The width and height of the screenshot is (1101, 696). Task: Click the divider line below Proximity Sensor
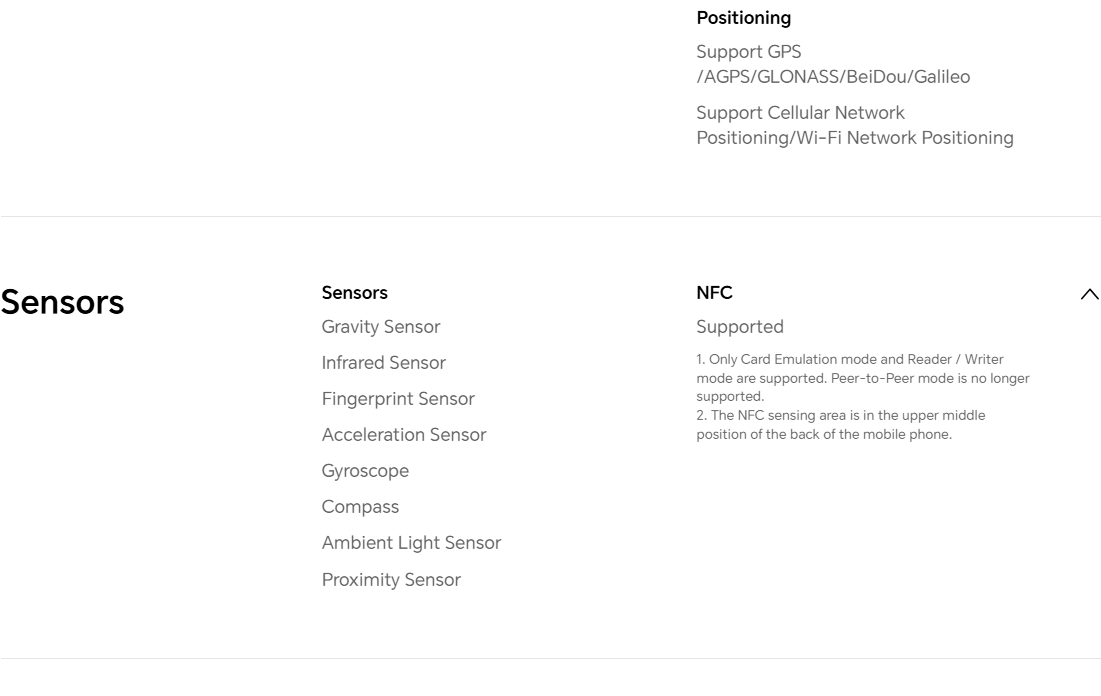[550, 658]
